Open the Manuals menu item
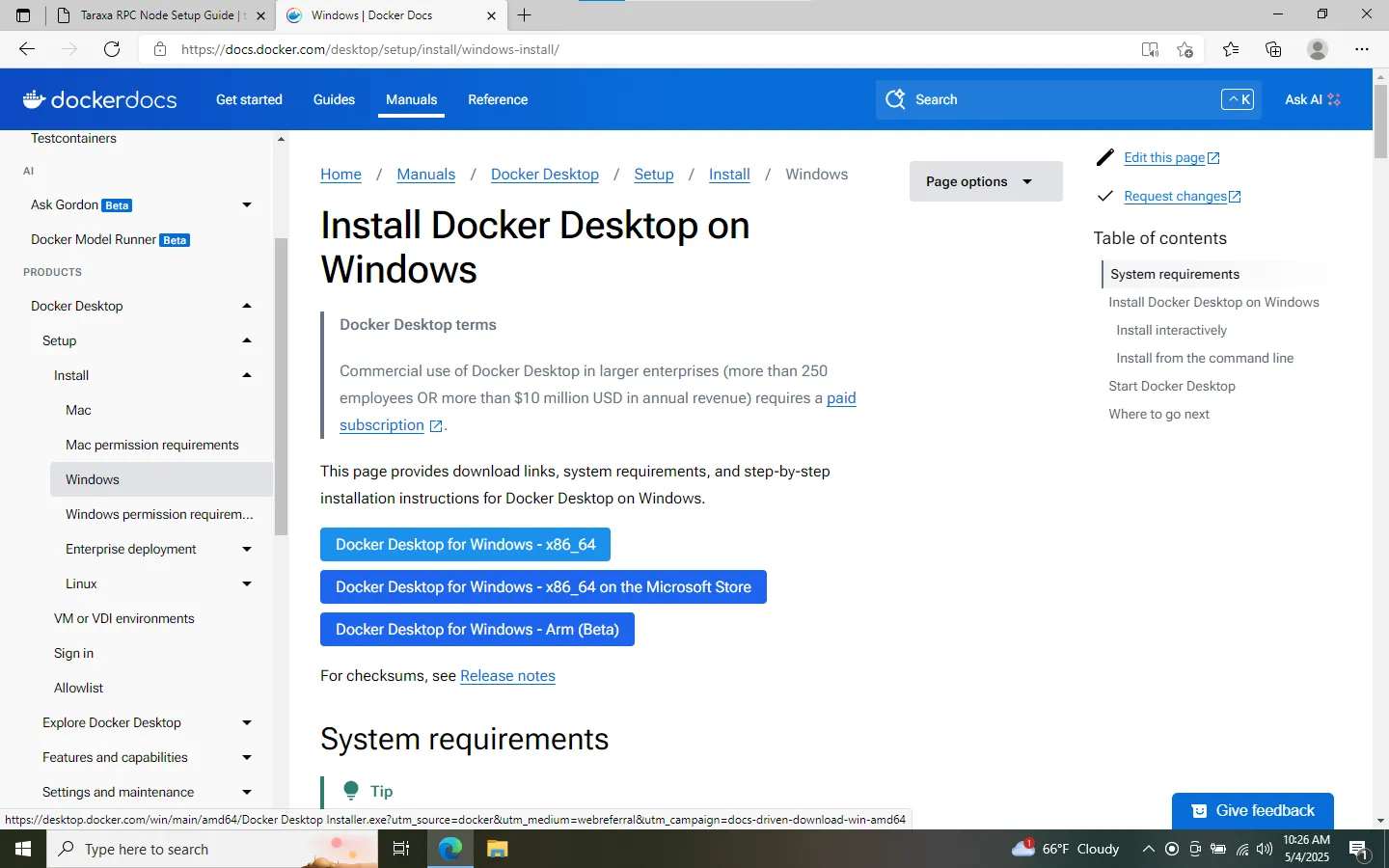The height and width of the screenshot is (868, 1389). pyautogui.click(x=411, y=99)
